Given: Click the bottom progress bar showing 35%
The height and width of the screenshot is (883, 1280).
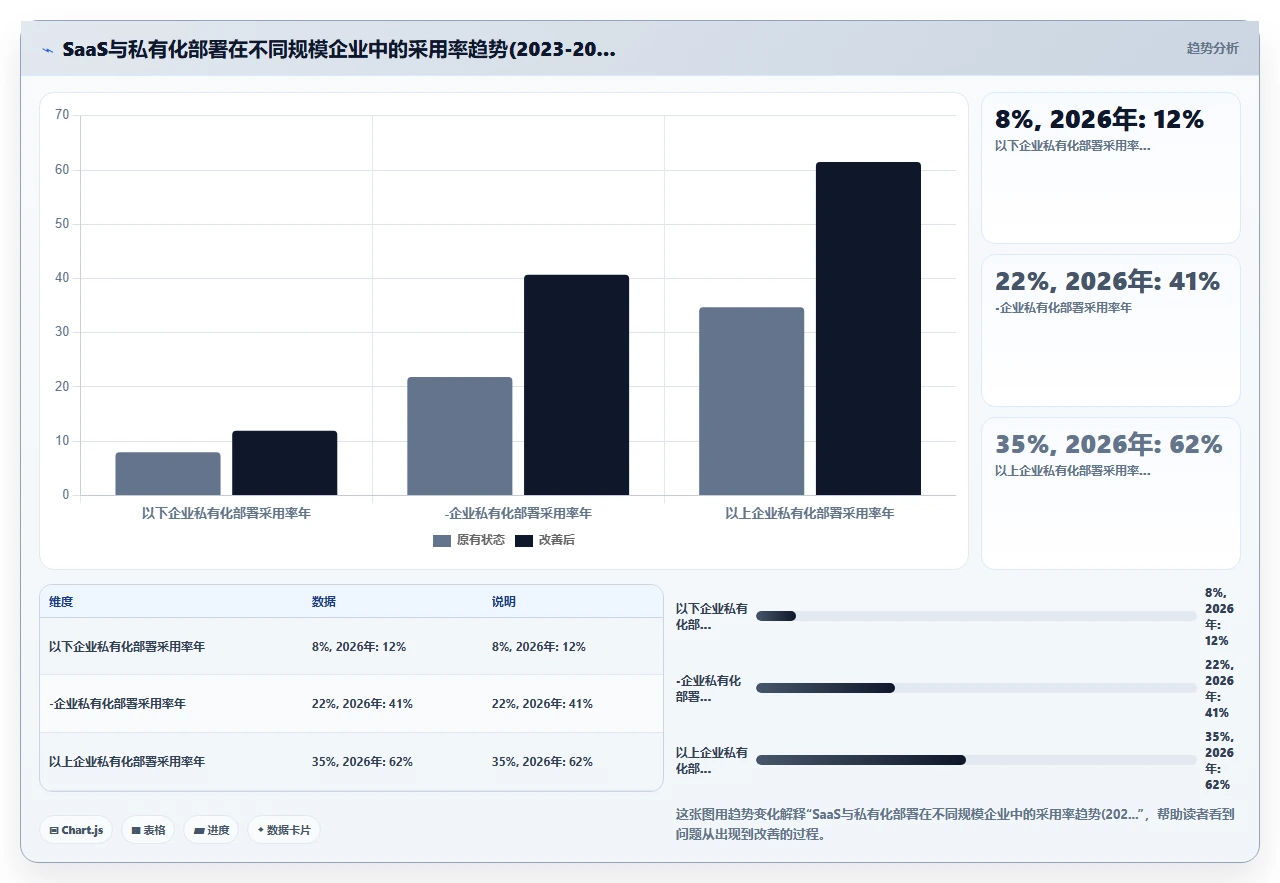Looking at the screenshot, I should pyautogui.click(x=976, y=760).
